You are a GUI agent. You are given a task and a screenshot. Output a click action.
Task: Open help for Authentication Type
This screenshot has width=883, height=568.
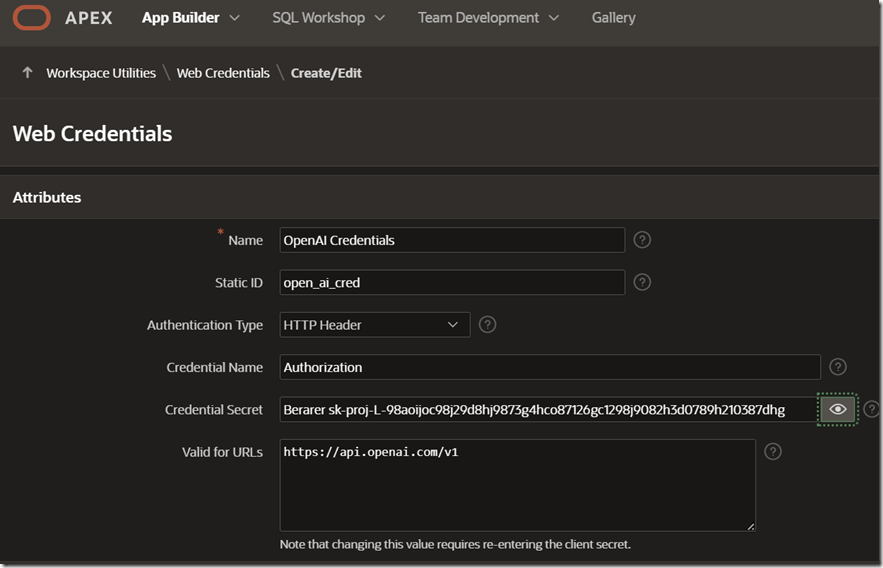click(487, 325)
